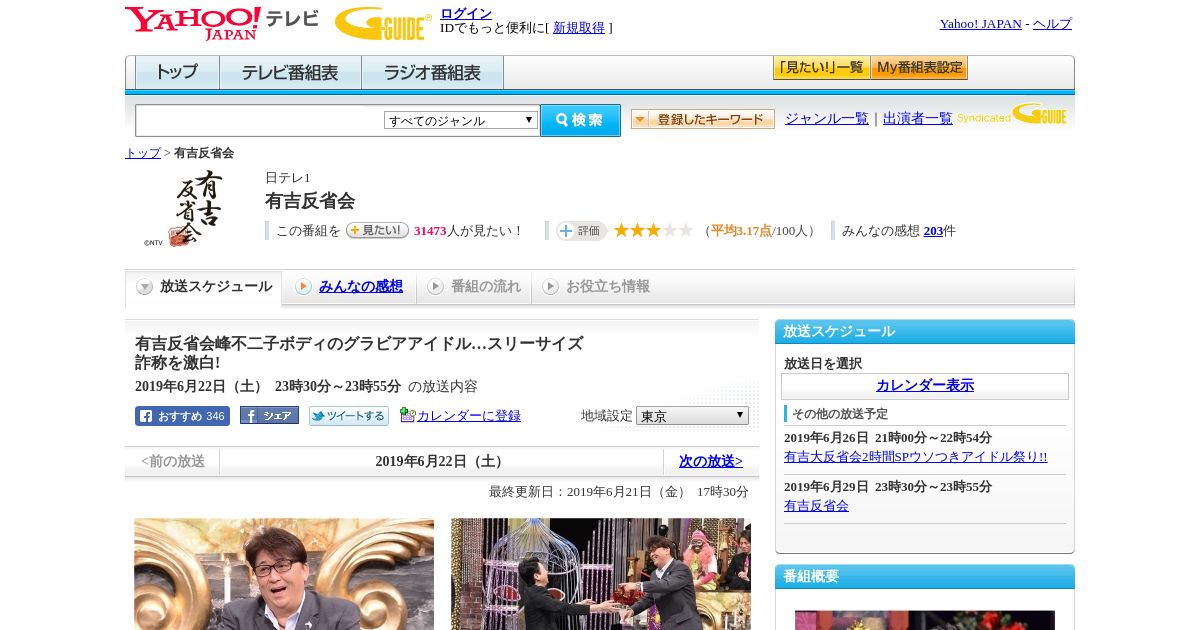Go to the トップ tab
This screenshot has width=1200, height=630.
pos(177,72)
